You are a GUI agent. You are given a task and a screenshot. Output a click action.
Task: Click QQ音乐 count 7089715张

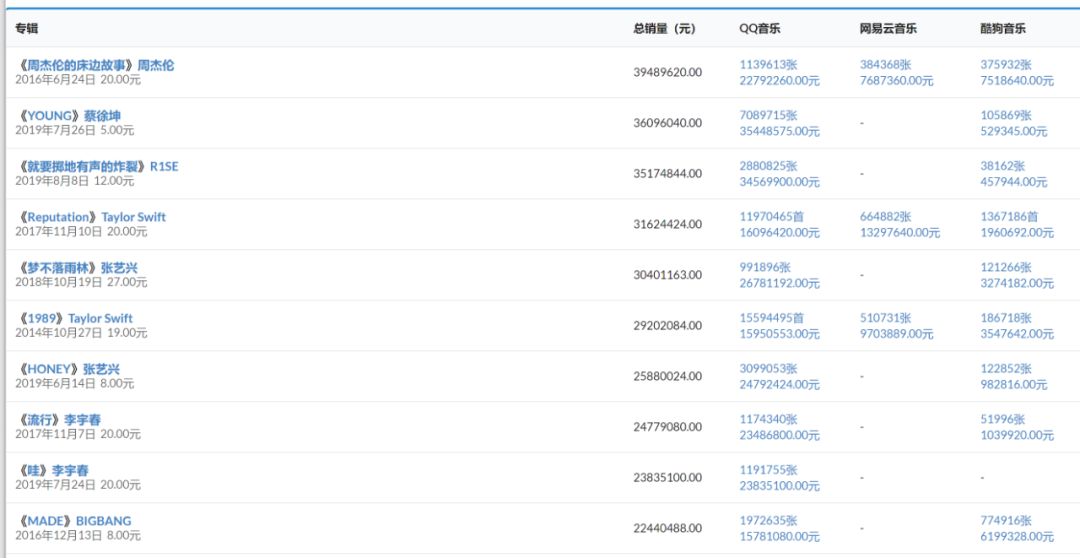coord(769,115)
